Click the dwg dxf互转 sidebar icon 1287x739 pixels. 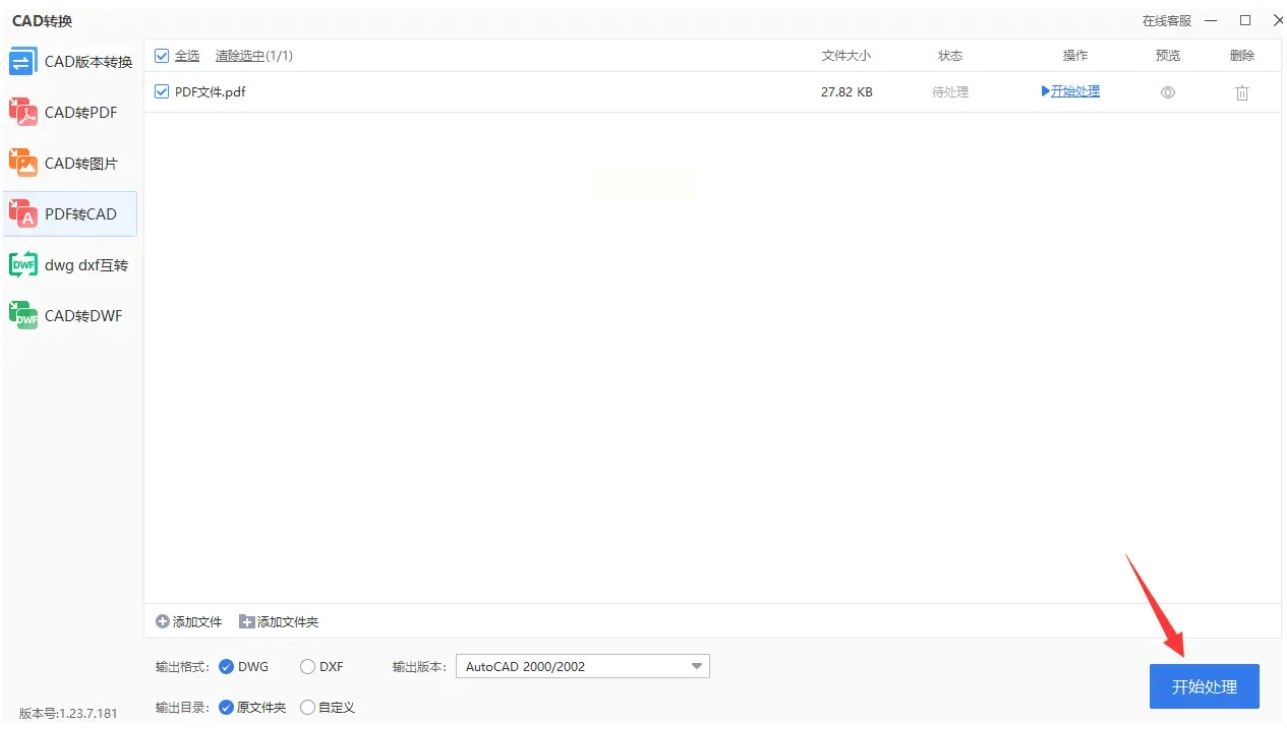[22, 265]
